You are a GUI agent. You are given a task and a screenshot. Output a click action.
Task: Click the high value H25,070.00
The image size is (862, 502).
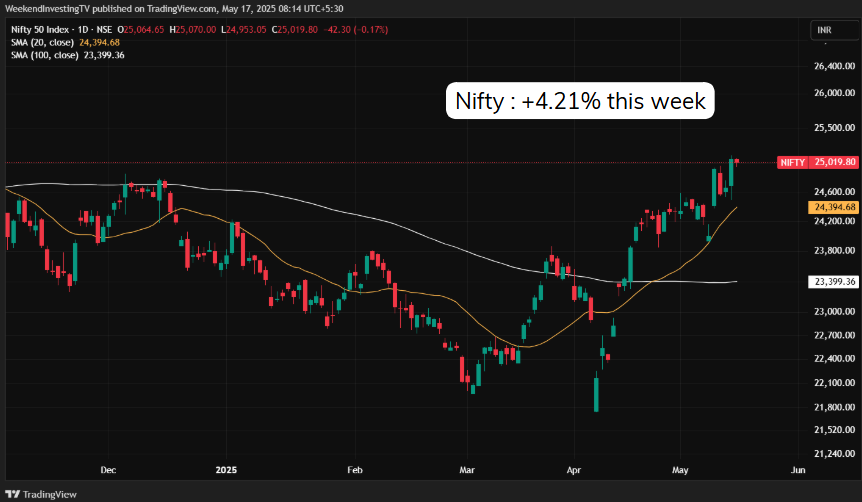[x=192, y=30]
